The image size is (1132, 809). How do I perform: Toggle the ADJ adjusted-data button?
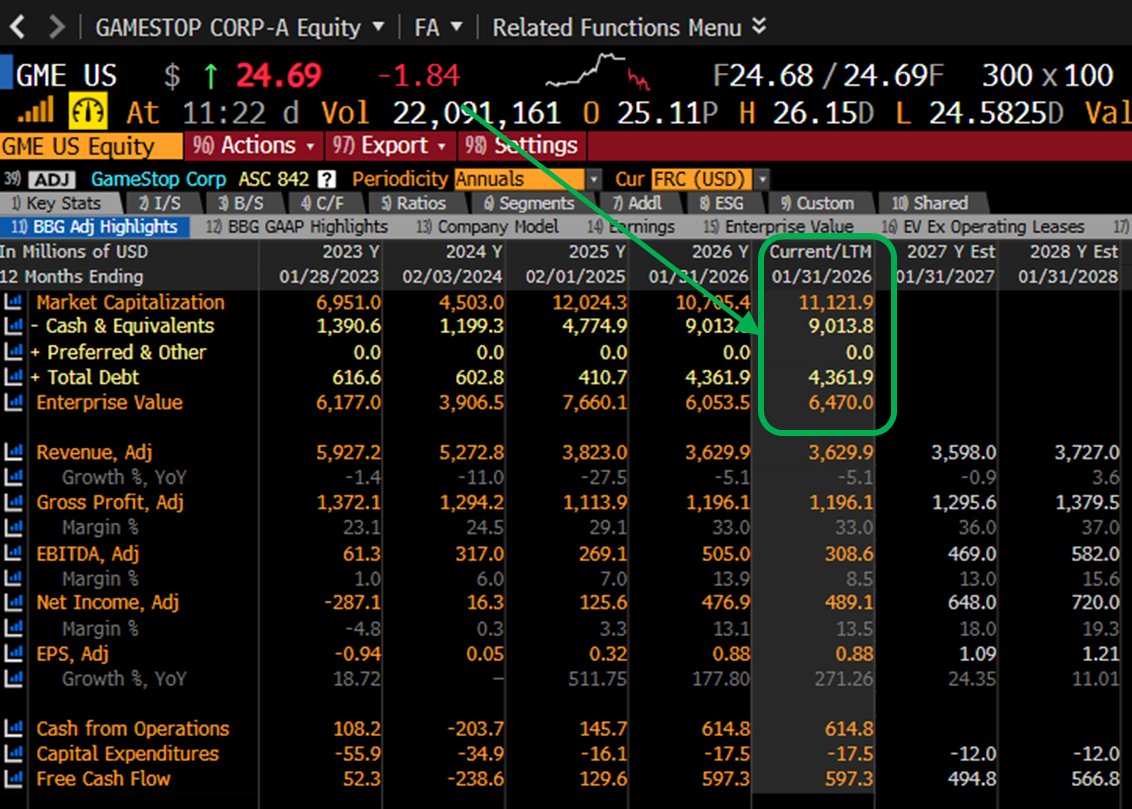pos(52,179)
